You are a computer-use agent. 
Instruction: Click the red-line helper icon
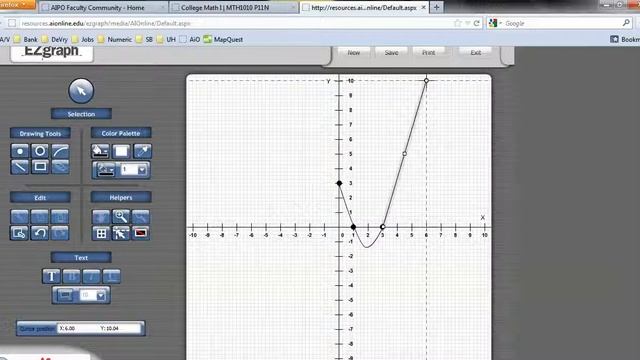pos(141,233)
